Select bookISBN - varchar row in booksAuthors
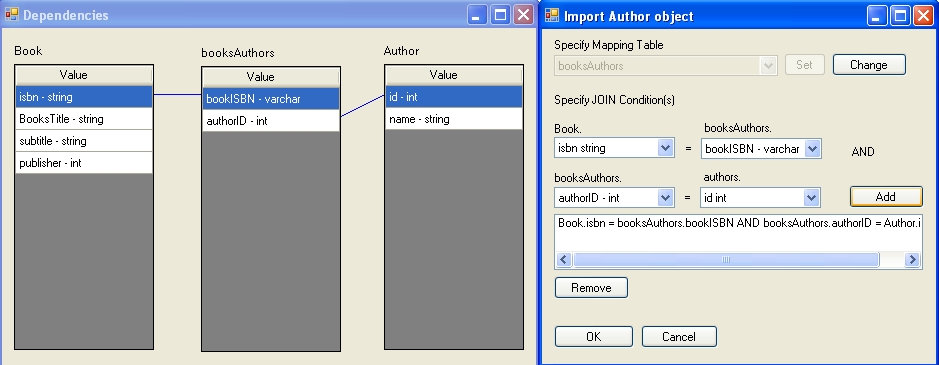The width and height of the screenshot is (939, 365). pos(271,99)
